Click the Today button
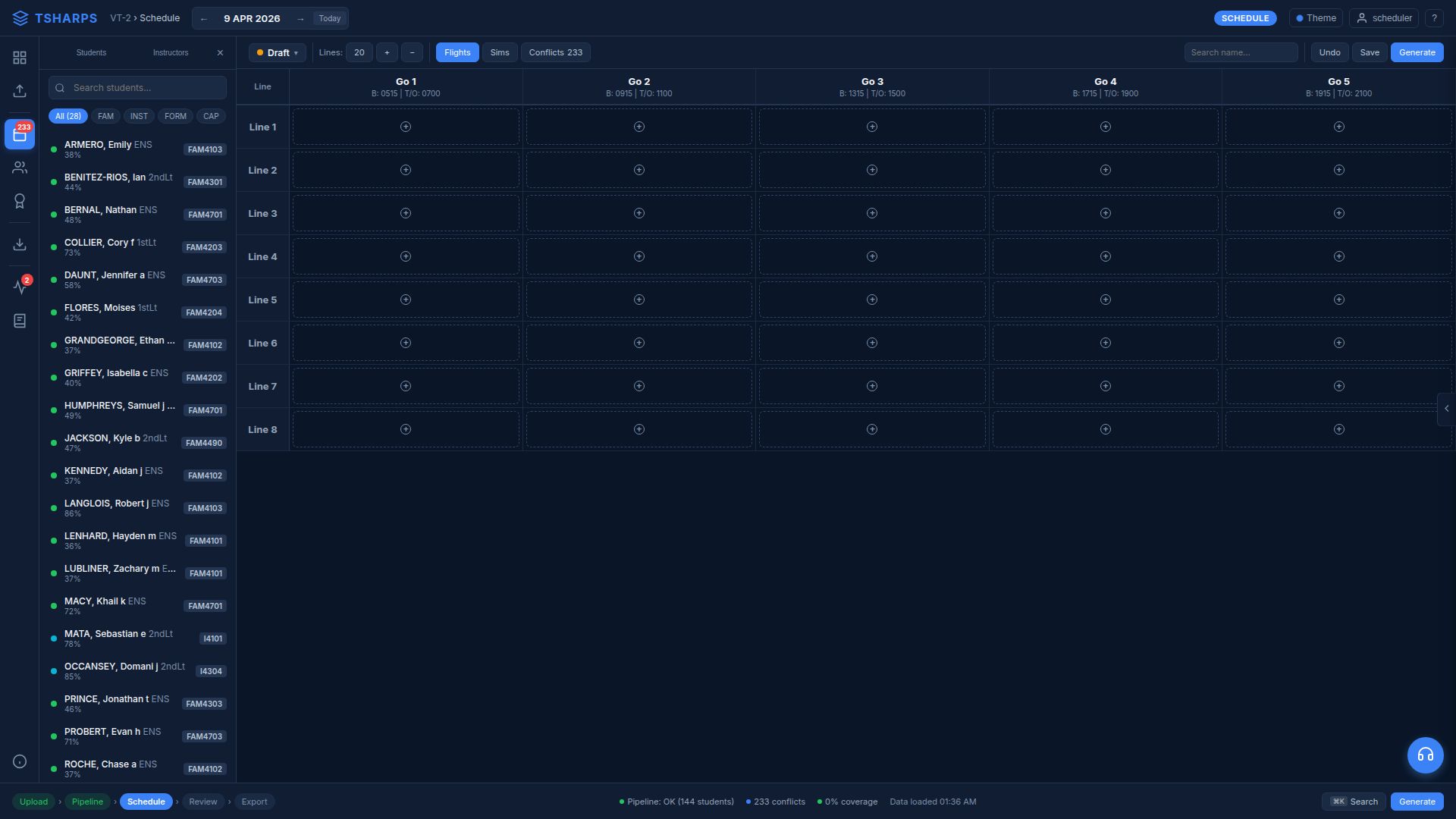The image size is (1456, 819). (330, 19)
